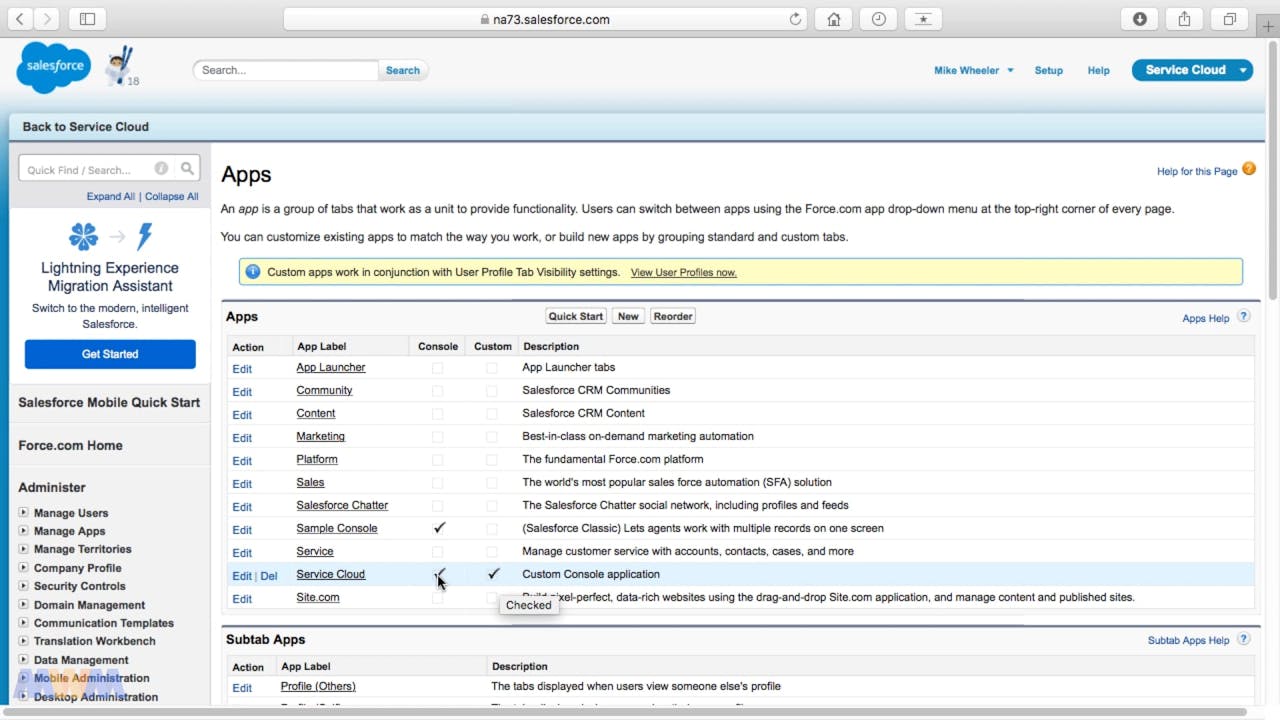Screen dimensions: 1280x720
Task: Toggle Console checkbox for Sample Console
Action: pyautogui.click(x=438, y=528)
